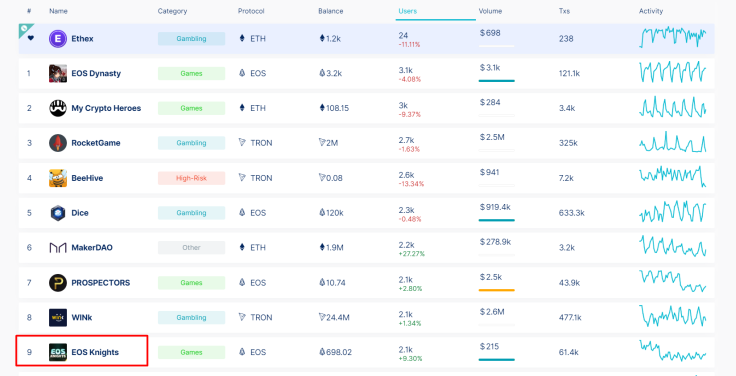Open the EOS Knights dapp link
The image size is (736, 376).
(x=95, y=353)
